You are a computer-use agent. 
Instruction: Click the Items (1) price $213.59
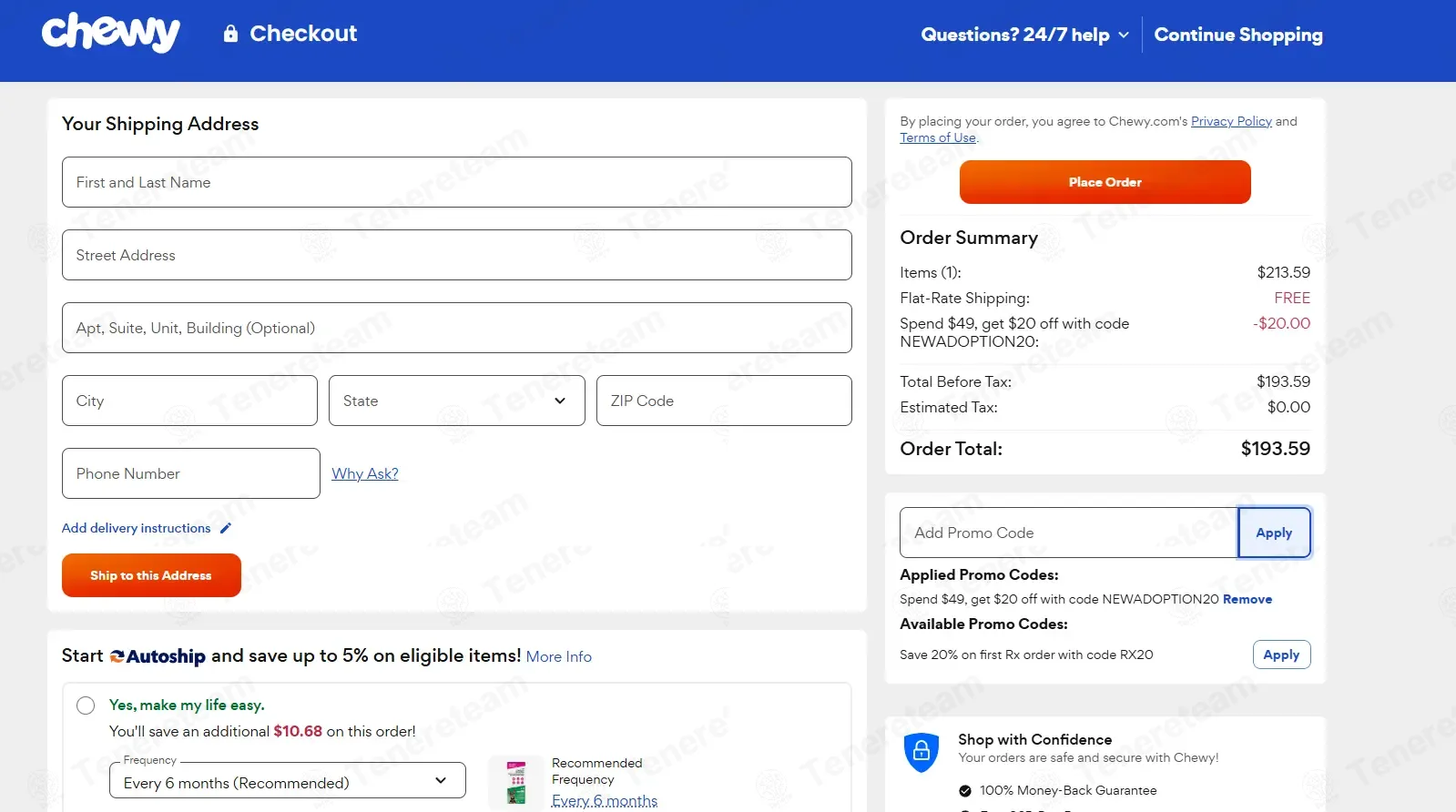click(1284, 272)
